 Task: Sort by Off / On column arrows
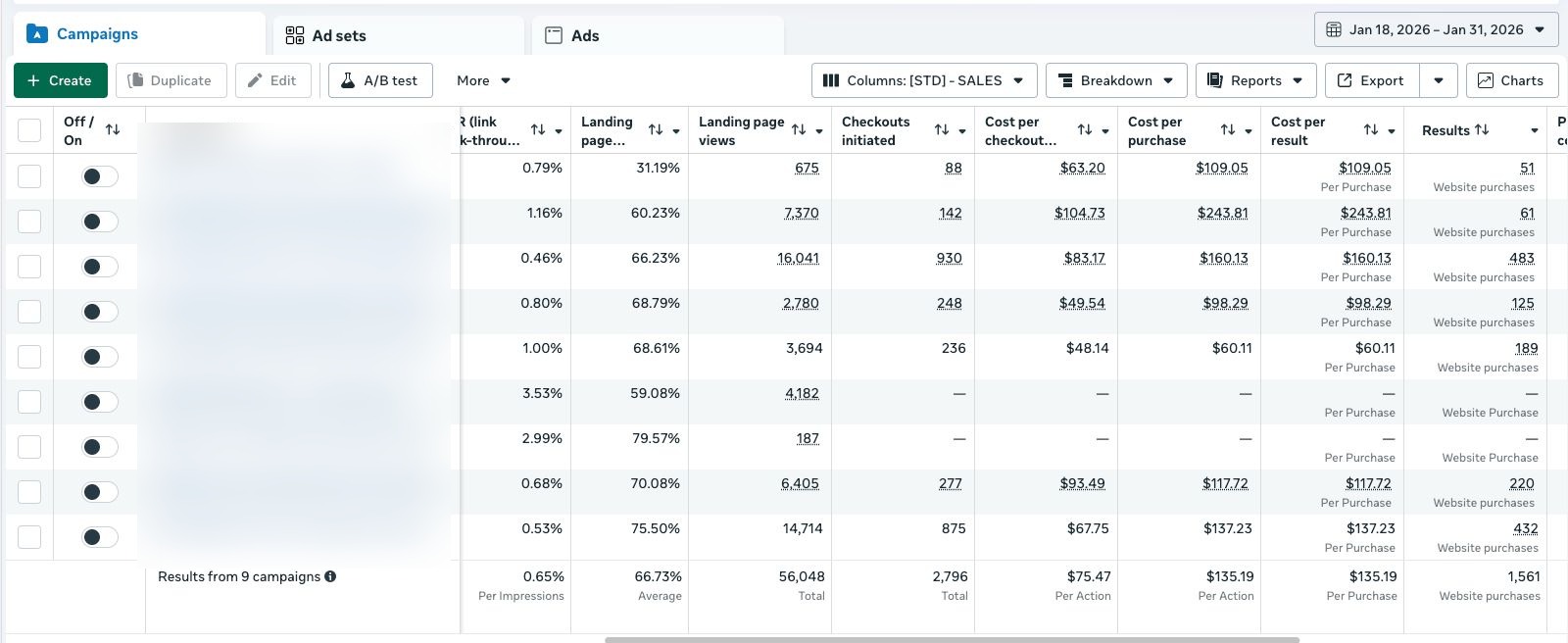coord(113,129)
